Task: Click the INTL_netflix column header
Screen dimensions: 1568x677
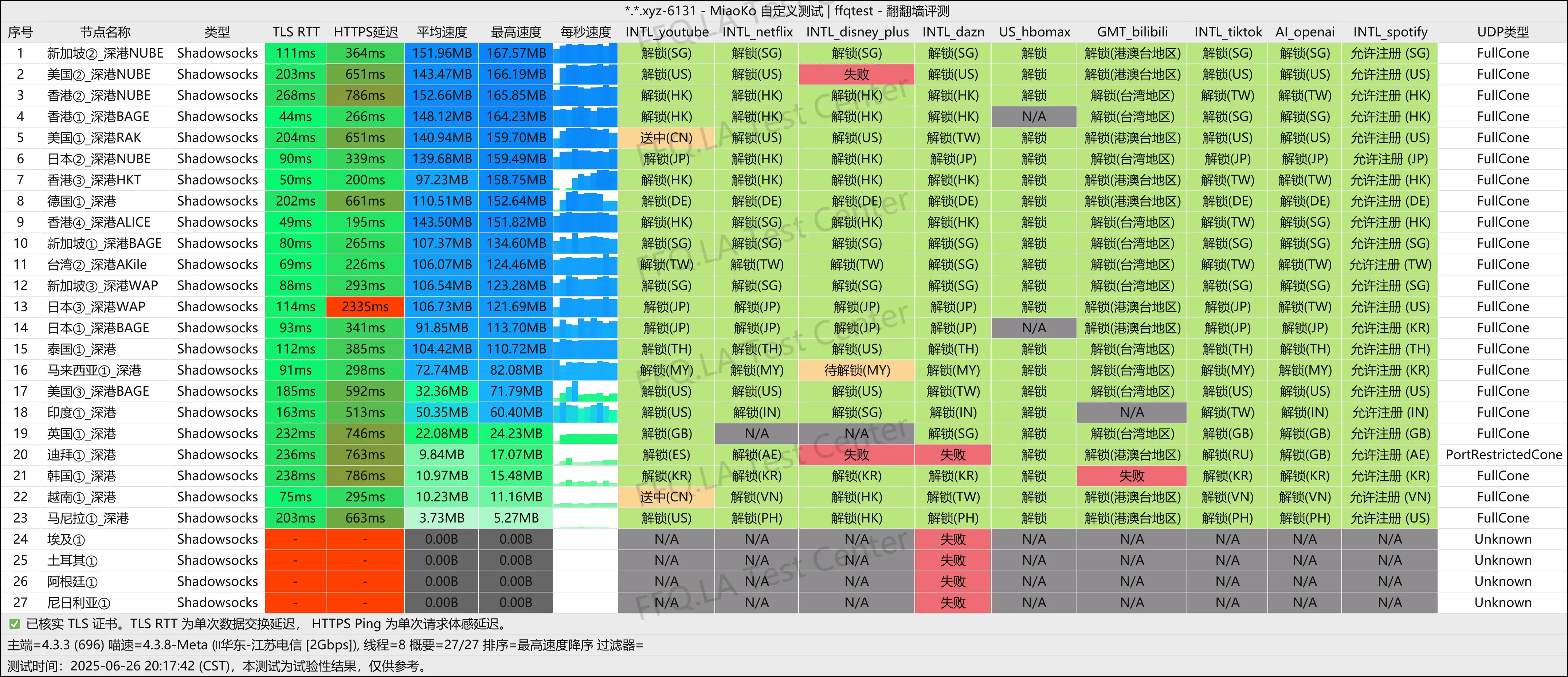Action: 757,32
